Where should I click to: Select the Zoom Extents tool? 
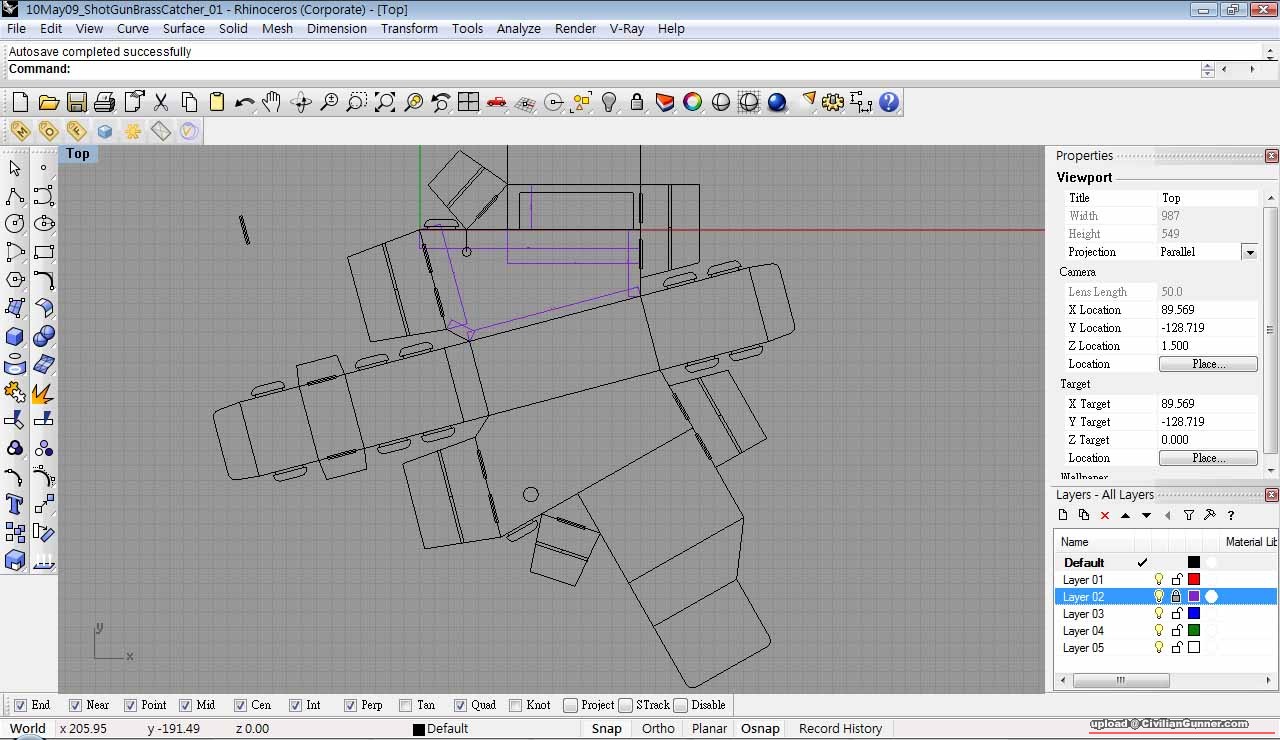pos(385,102)
